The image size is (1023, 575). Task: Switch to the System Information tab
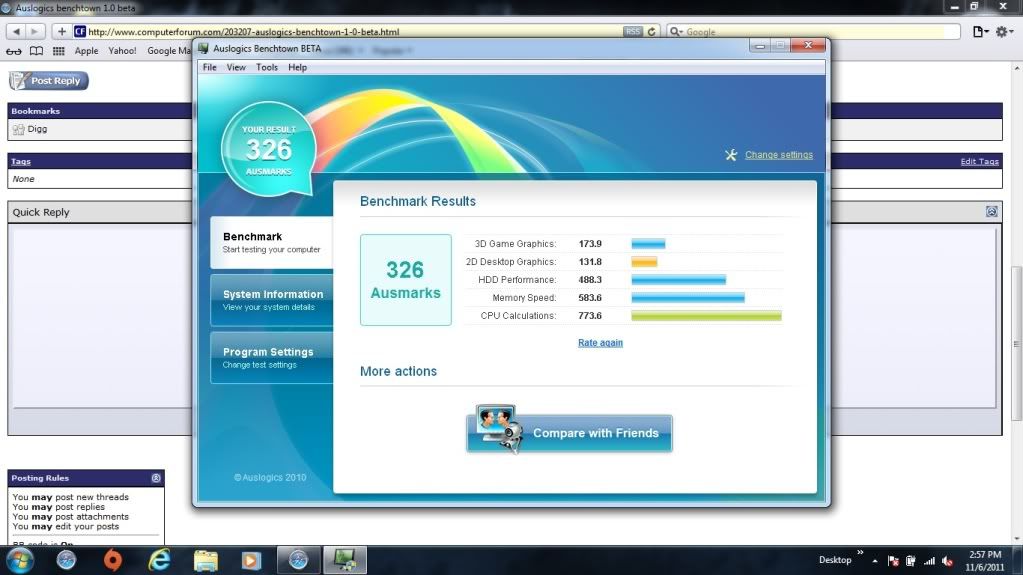(x=271, y=300)
